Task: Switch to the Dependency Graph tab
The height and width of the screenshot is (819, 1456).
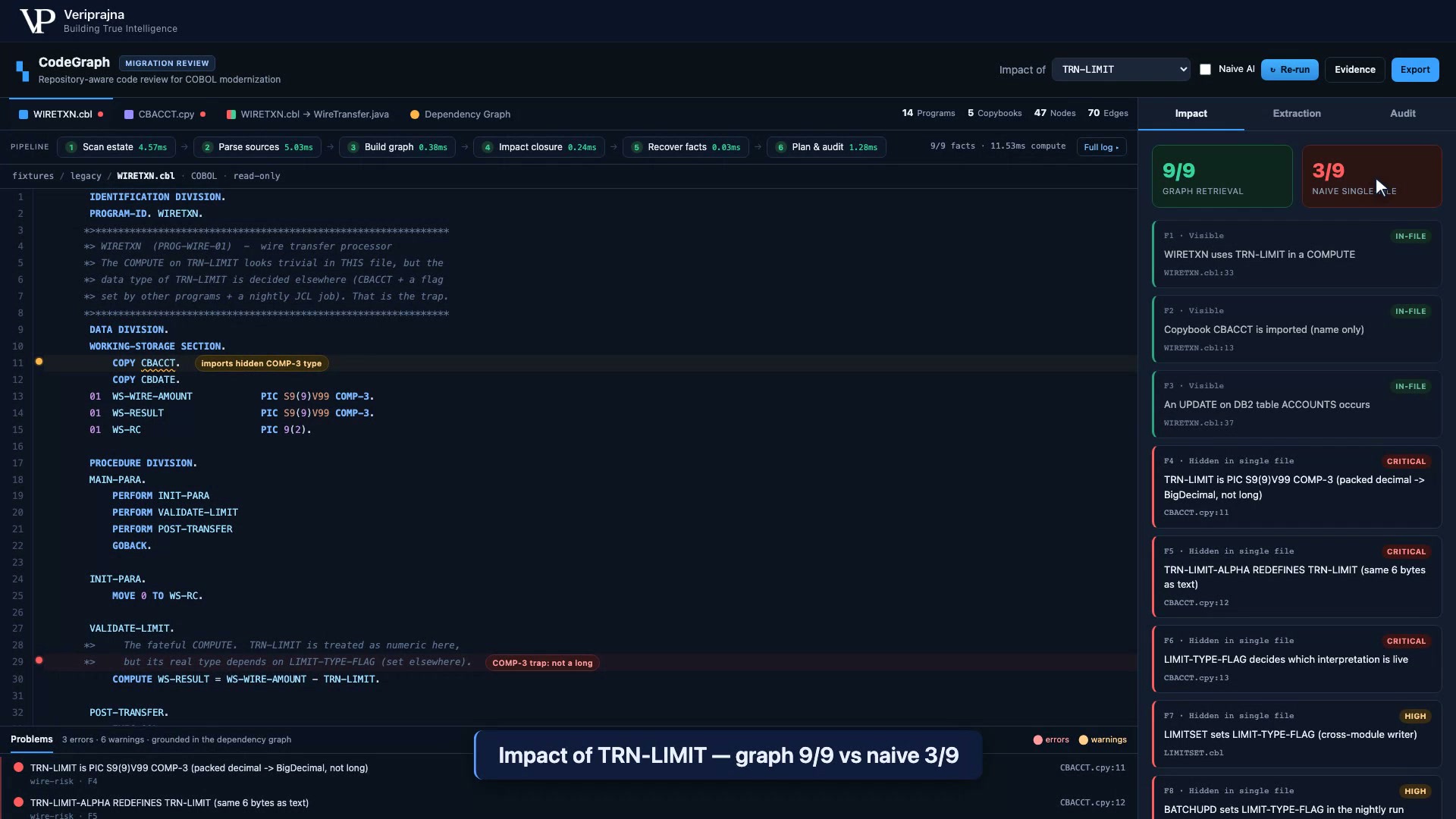Action: tap(460, 115)
